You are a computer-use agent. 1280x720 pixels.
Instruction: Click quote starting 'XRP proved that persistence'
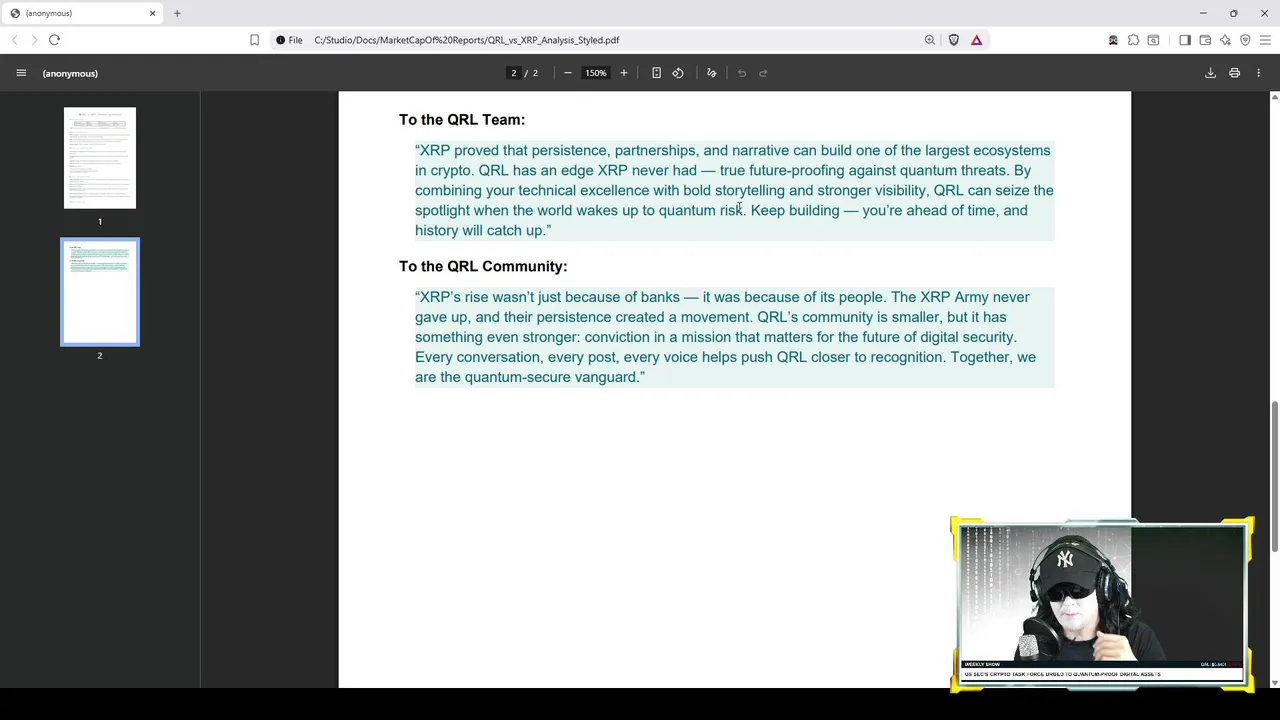(x=734, y=190)
